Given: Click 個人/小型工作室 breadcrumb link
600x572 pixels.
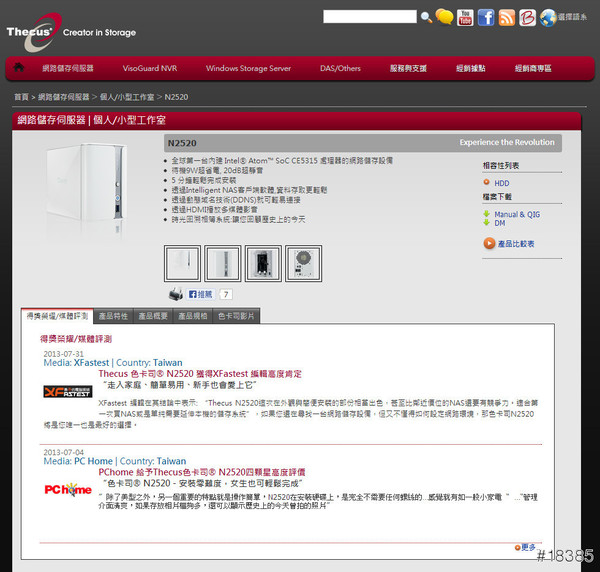Looking at the screenshot, I should point(127,97).
